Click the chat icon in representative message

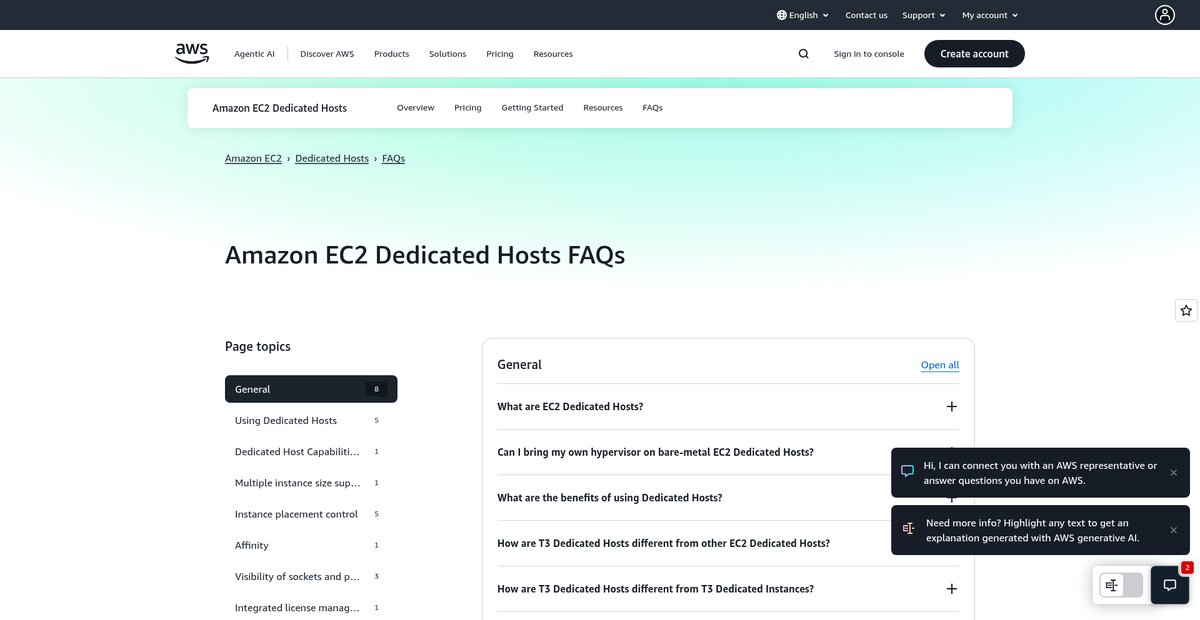(x=908, y=472)
